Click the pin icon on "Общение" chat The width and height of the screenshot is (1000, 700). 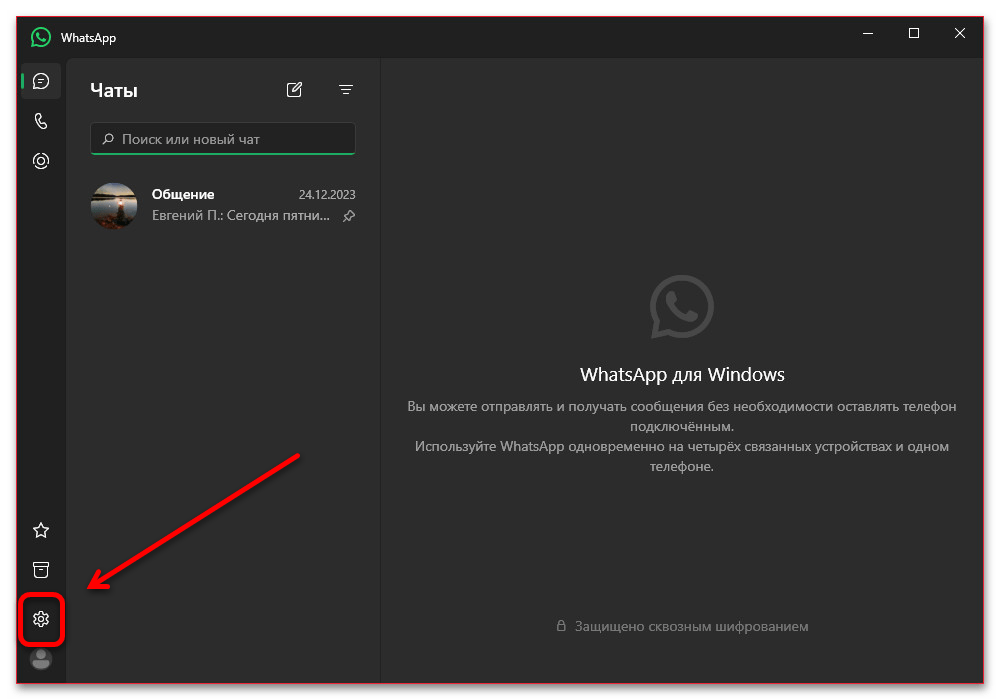(x=349, y=216)
